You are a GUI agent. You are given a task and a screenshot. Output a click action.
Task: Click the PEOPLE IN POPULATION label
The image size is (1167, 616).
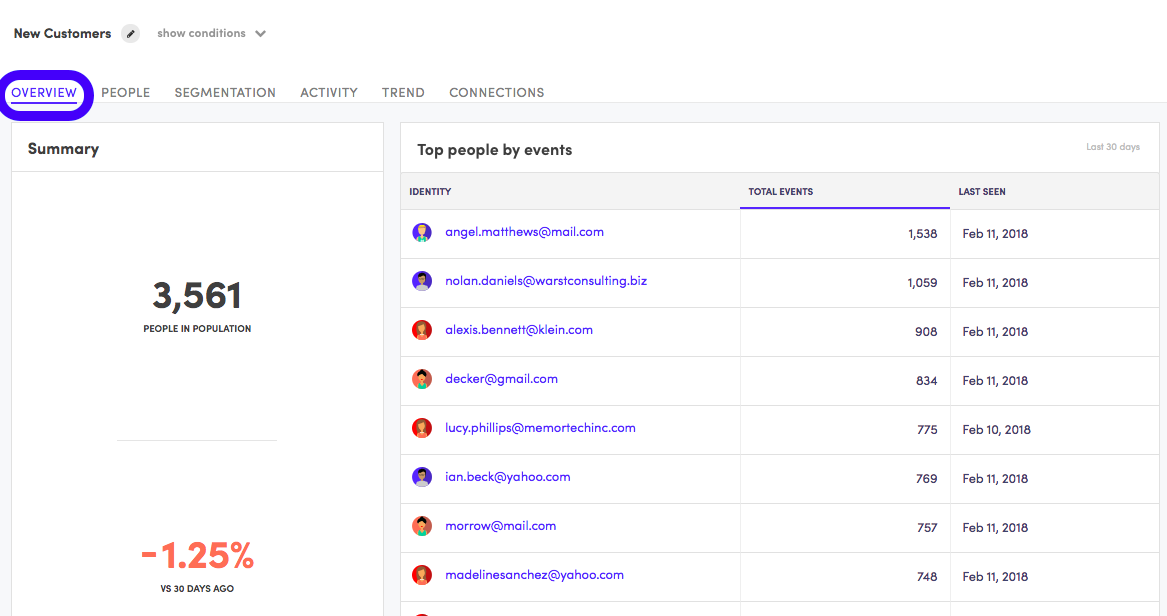tap(197, 329)
